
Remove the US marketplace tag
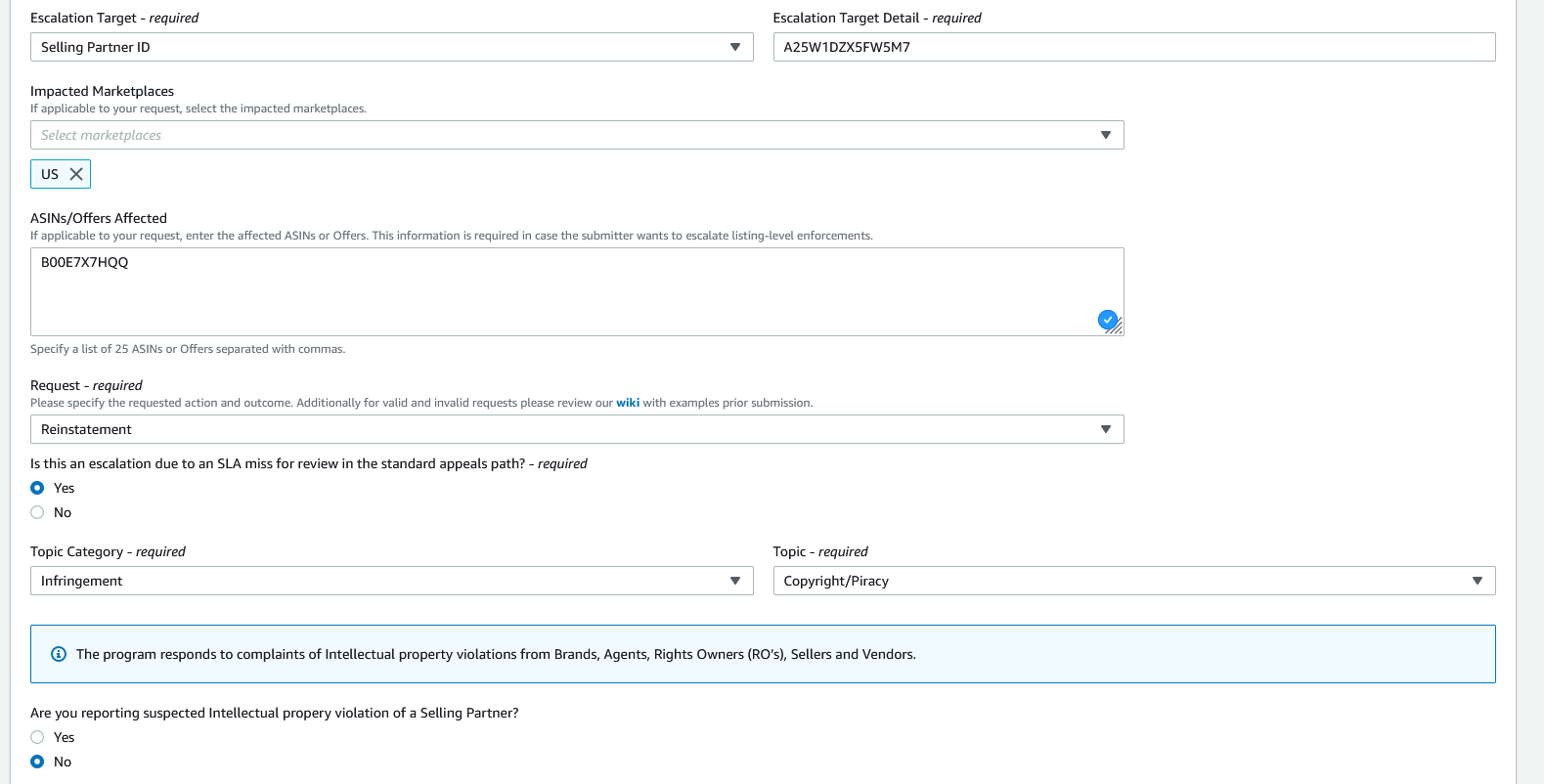[x=76, y=174]
